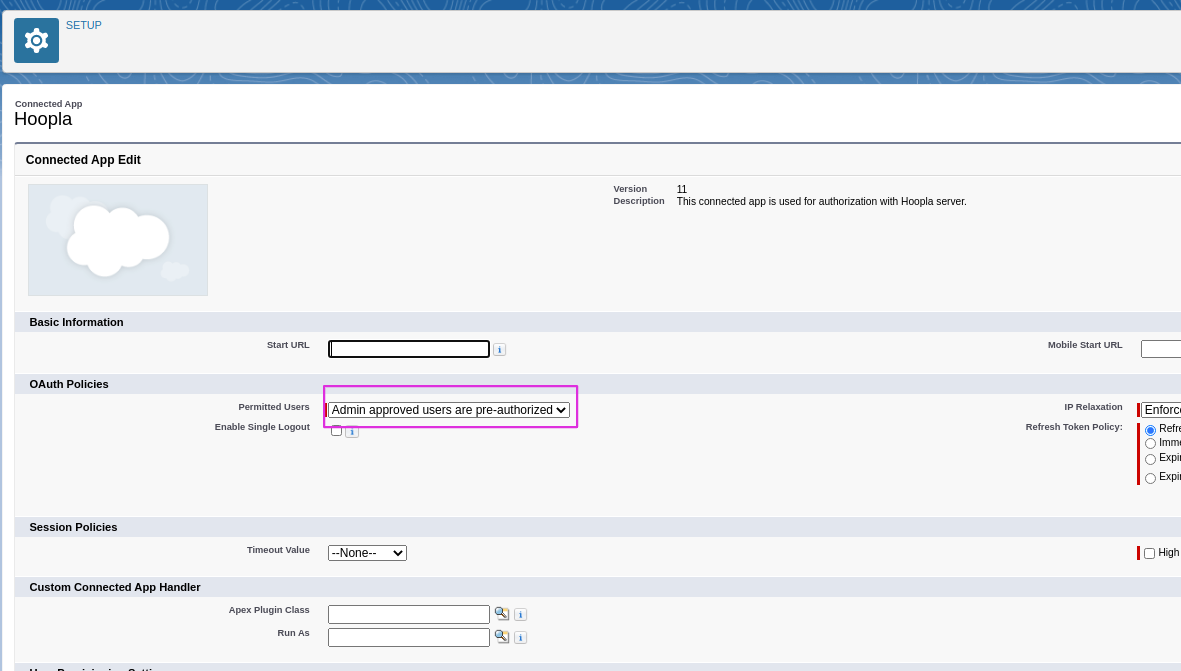The height and width of the screenshot is (671, 1181).
Task: Open lookup for Apex Plugin Class
Action: (502, 614)
